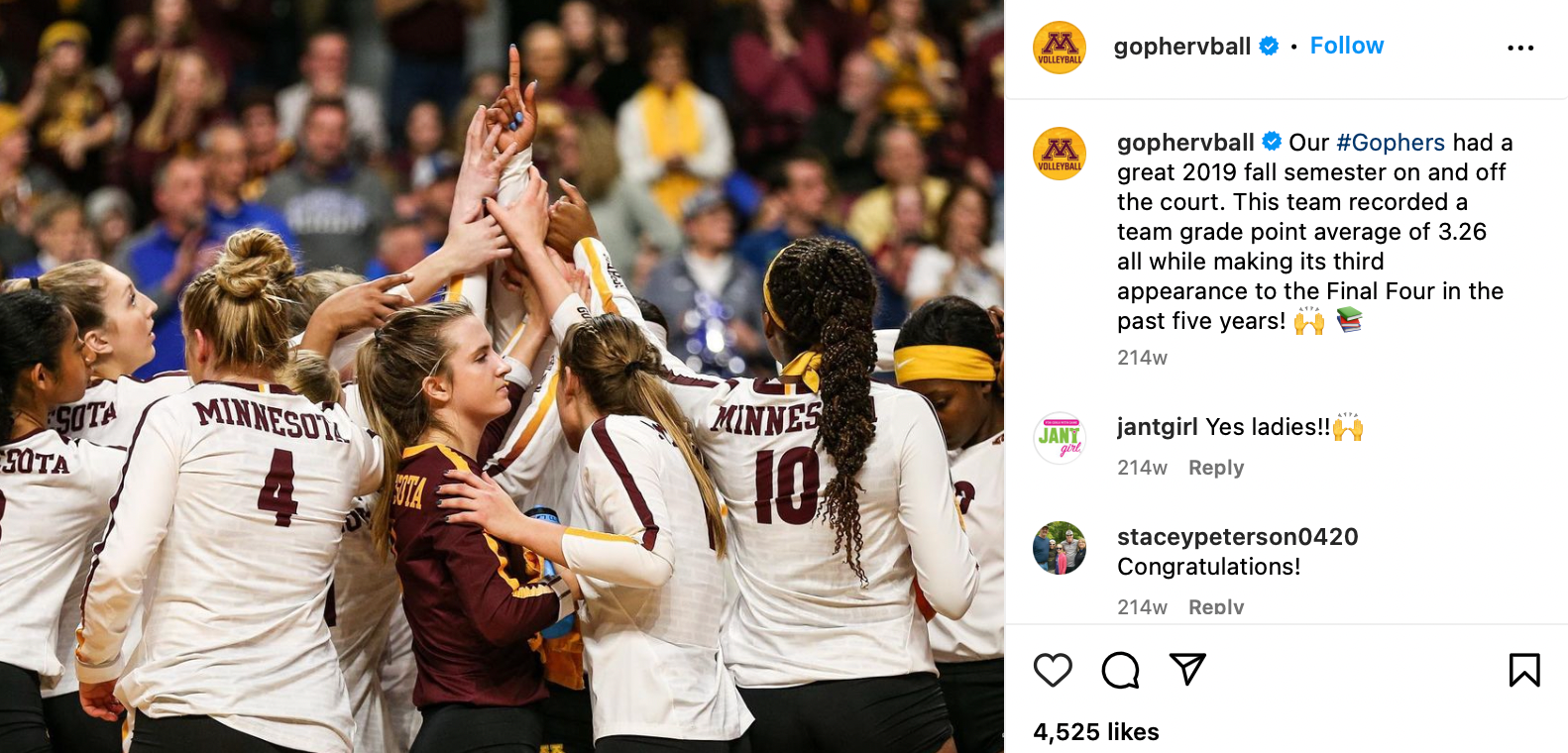Click the volleyball team huddle photo
The width and height of the screenshot is (1568, 753).
click(502, 376)
